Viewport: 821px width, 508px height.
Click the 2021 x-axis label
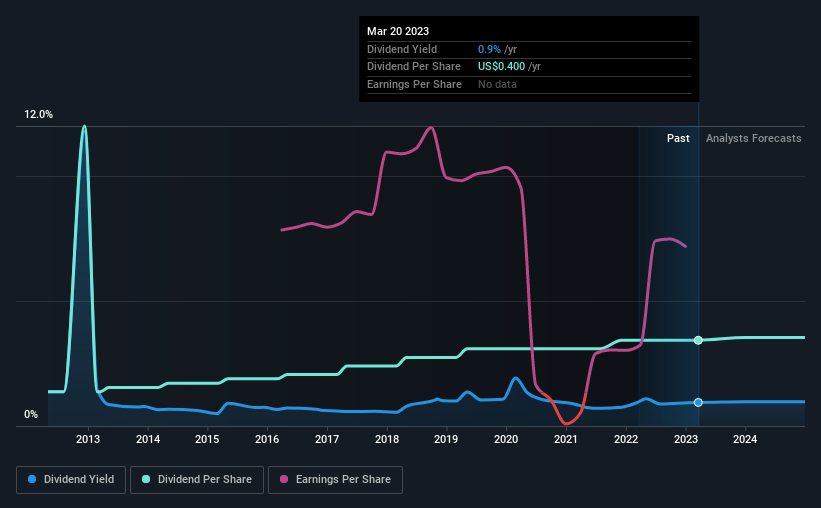(x=566, y=439)
